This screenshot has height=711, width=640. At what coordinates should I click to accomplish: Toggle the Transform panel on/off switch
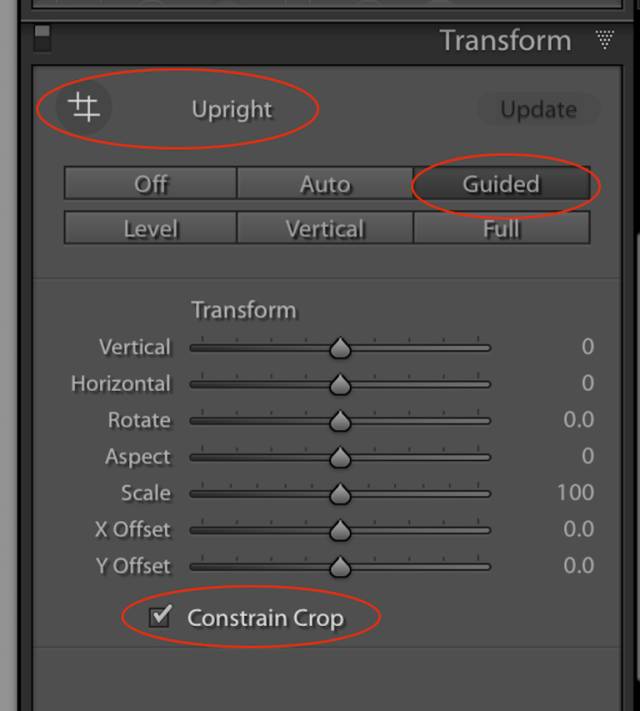click(42, 39)
